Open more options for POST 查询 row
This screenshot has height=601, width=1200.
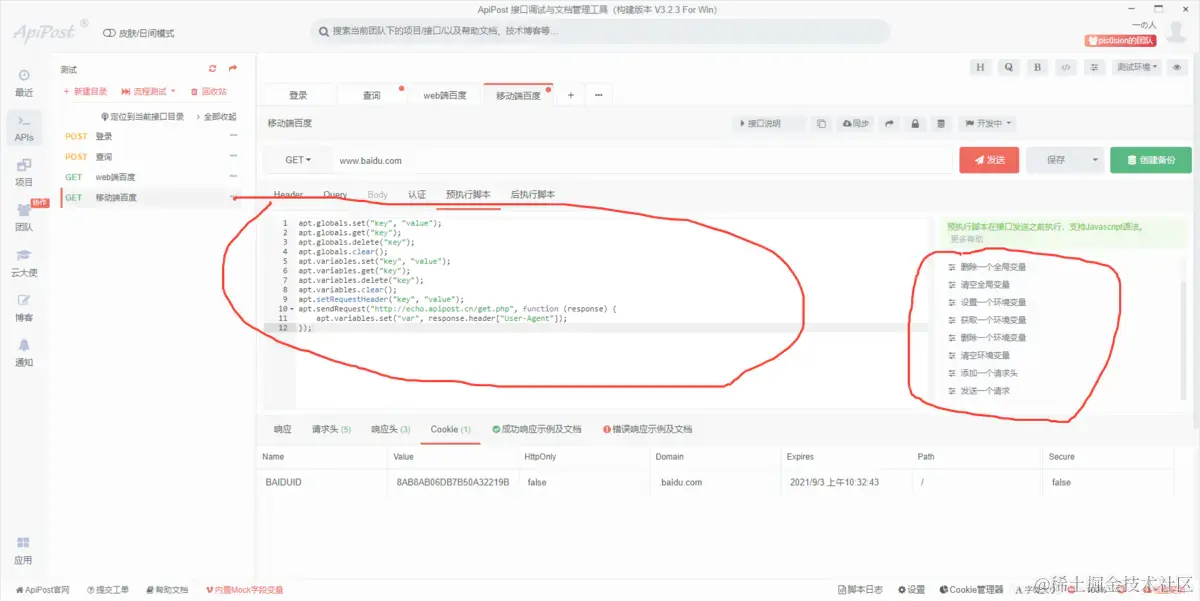(x=233, y=156)
